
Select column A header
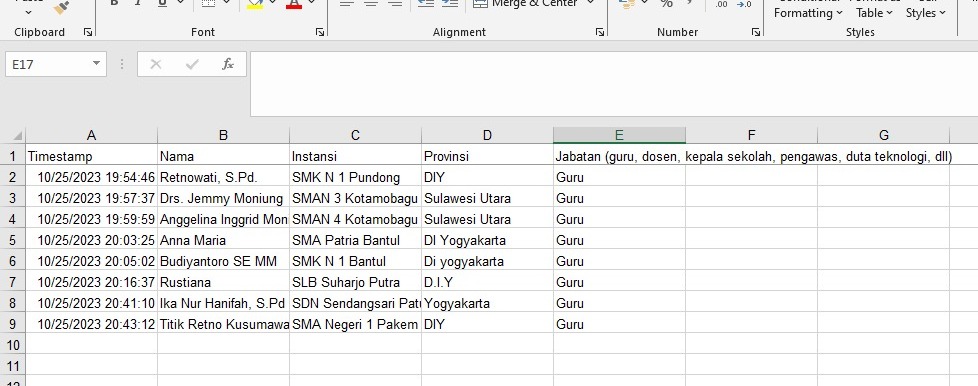point(91,135)
